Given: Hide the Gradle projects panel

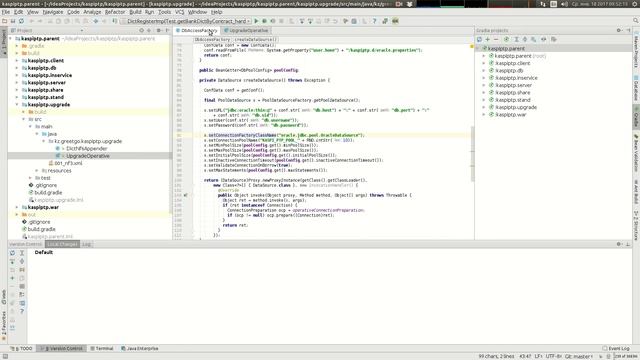Looking at the screenshot, I should point(628,30).
